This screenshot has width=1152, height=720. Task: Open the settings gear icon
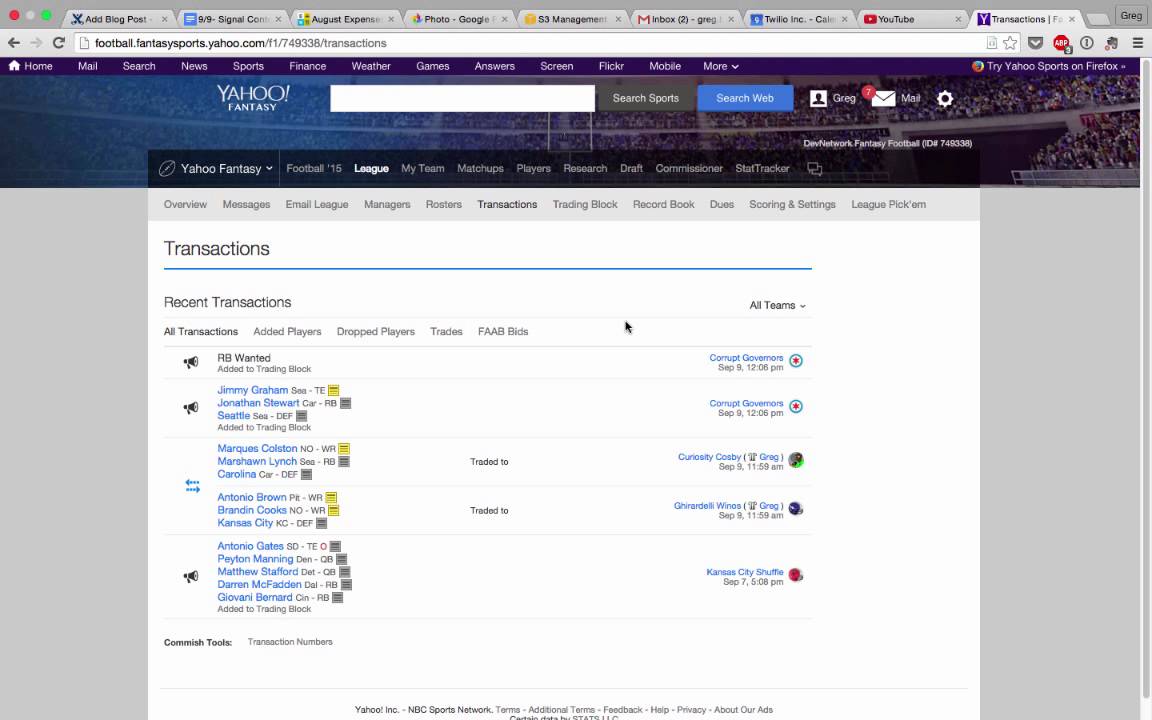[945, 98]
